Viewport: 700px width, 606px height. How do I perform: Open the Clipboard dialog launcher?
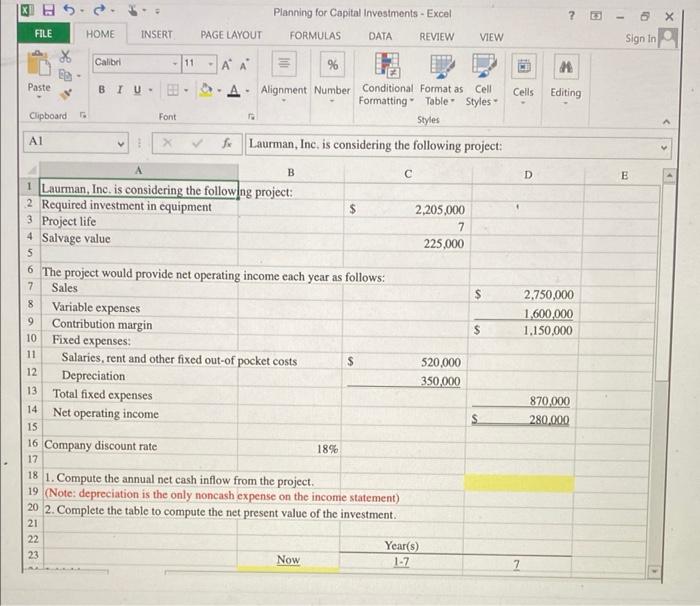tap(83, 115)
